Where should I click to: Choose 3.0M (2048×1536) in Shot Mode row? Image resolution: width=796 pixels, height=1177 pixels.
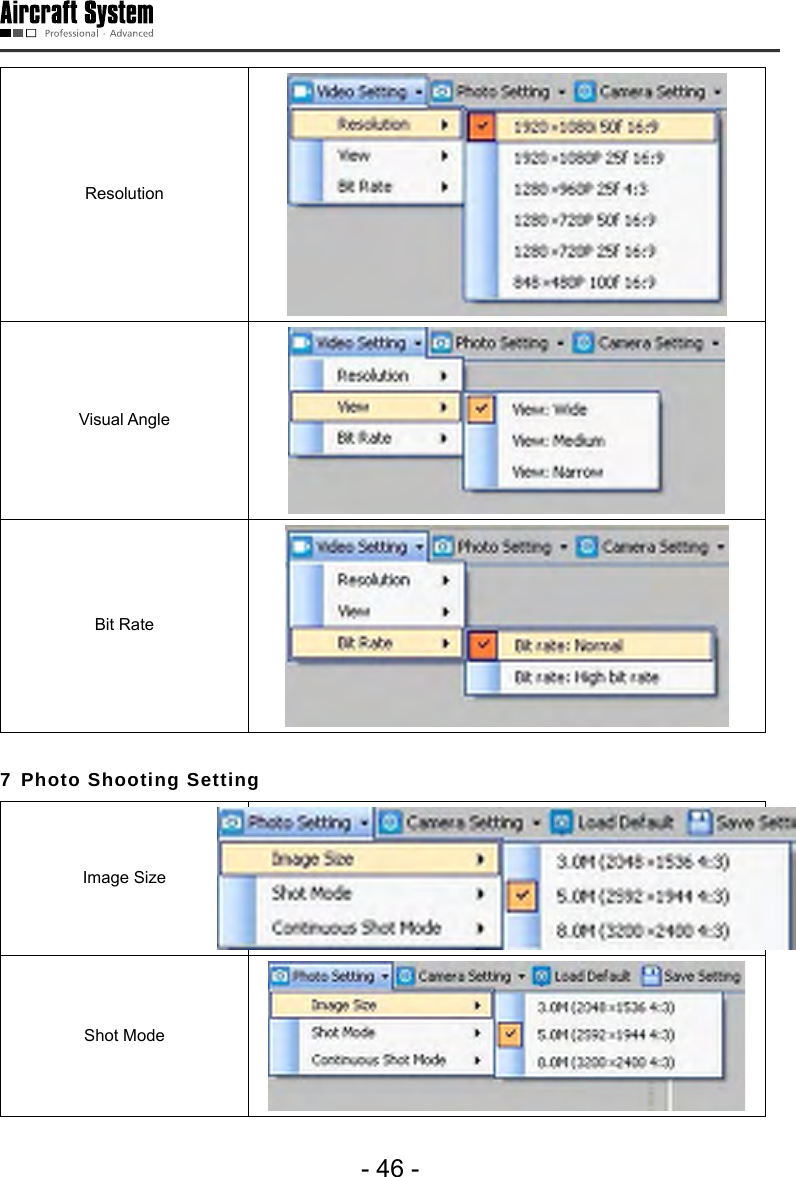click(609, 1007)
